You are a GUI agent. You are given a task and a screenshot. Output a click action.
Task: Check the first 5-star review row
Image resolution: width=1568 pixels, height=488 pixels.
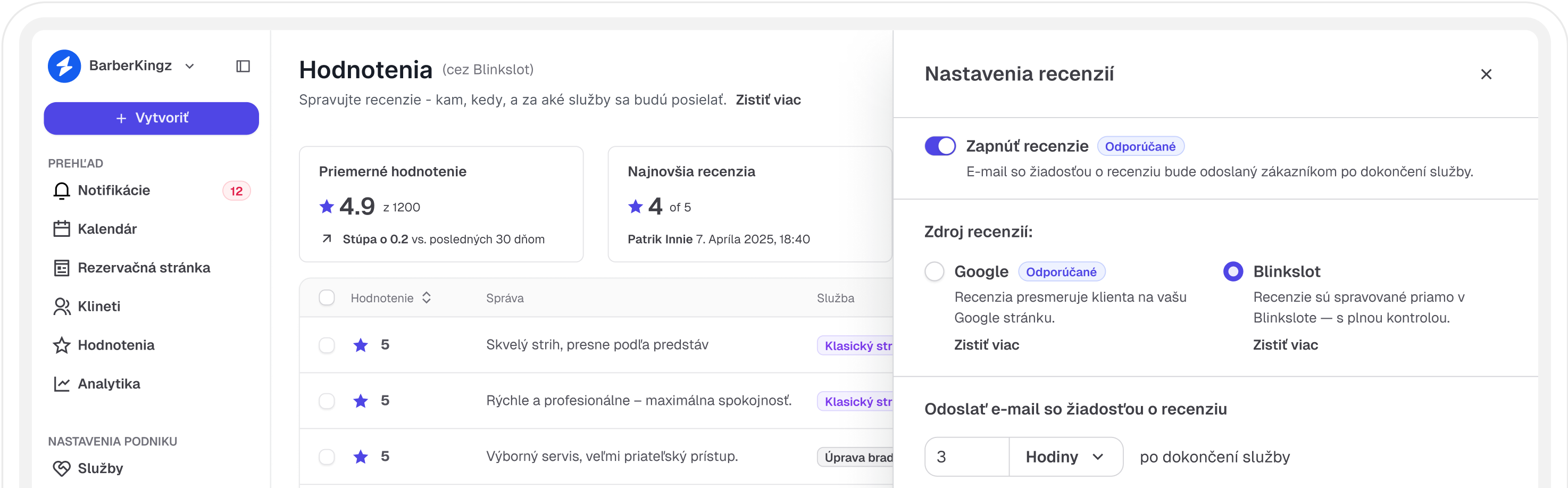point(327,344)
